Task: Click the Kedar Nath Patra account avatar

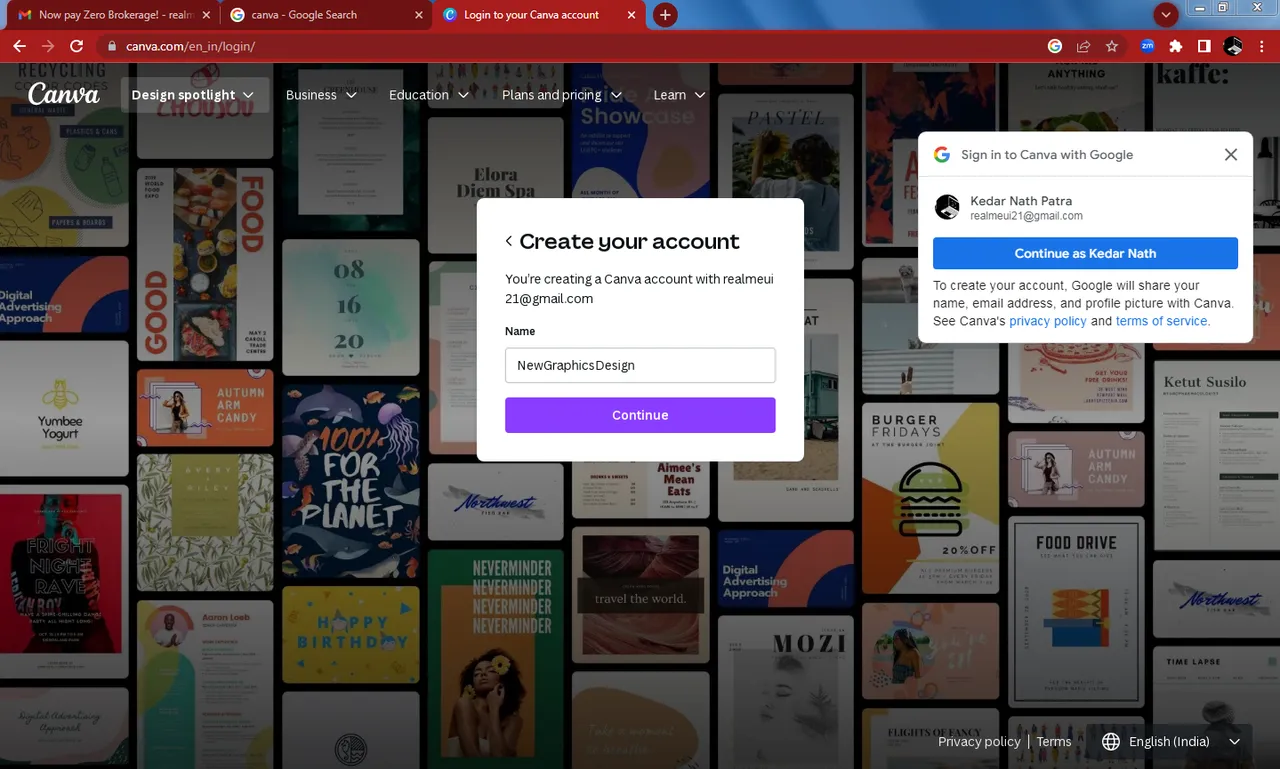Action: tap(947, 207)
